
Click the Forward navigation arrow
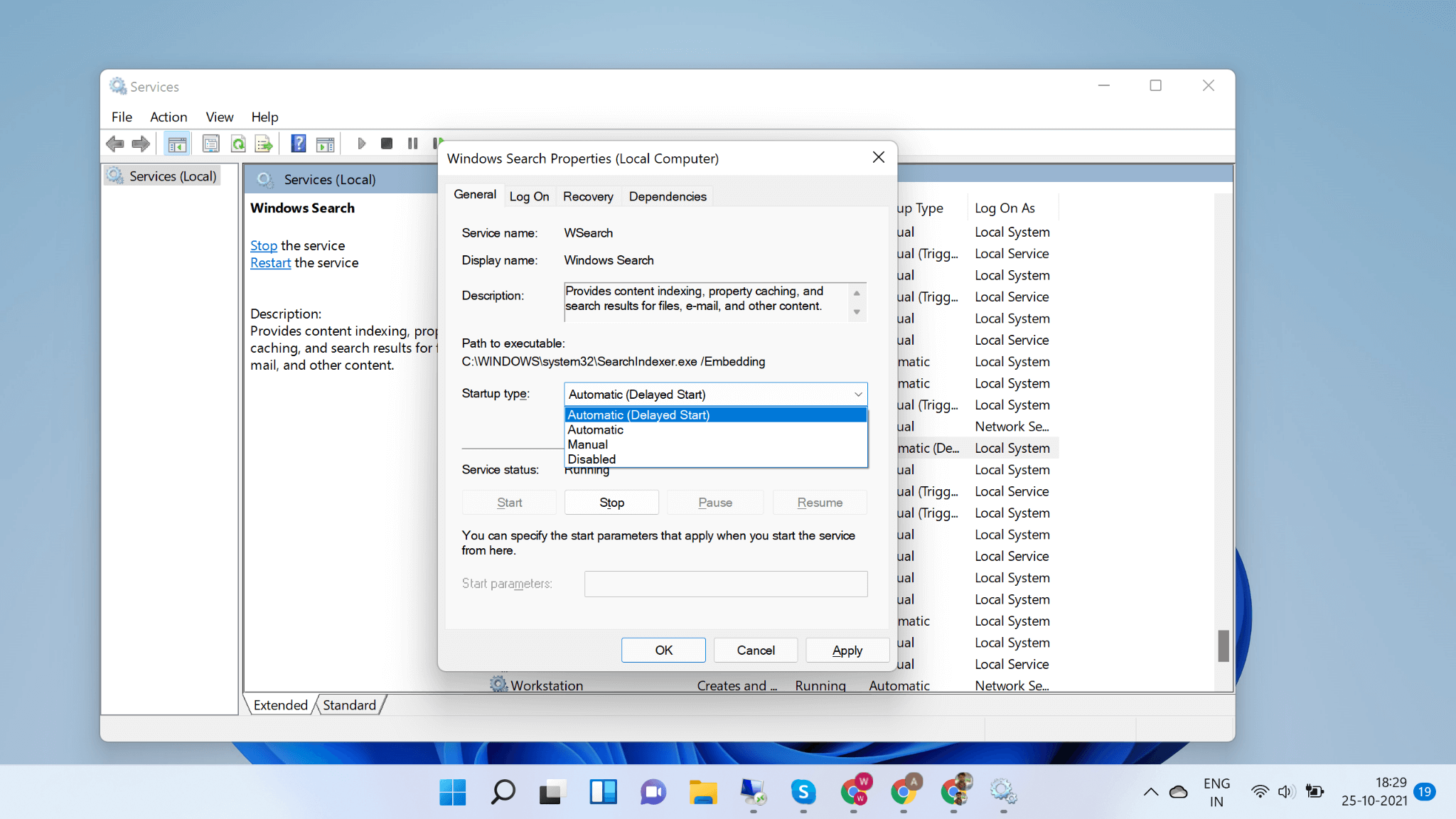coord(141,143)
